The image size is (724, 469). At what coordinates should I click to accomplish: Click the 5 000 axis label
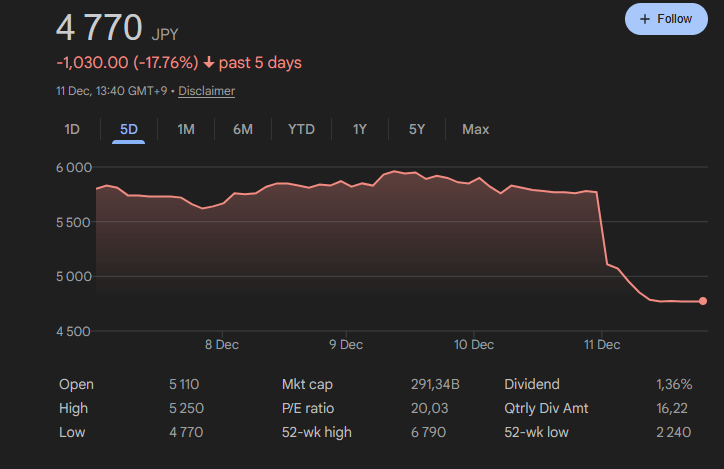[74, 277]
